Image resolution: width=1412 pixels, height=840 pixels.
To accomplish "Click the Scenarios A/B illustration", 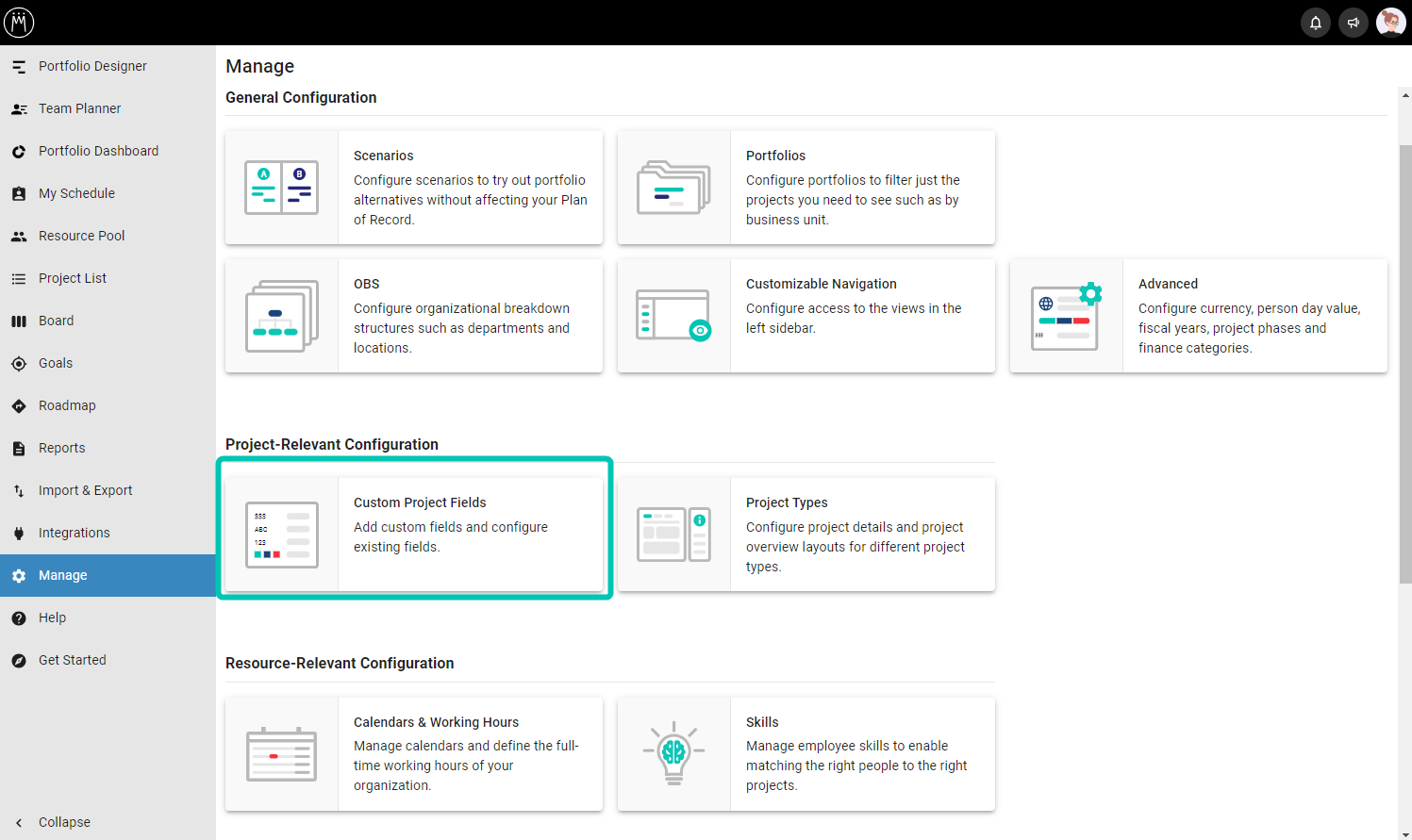I will (282, 188).
